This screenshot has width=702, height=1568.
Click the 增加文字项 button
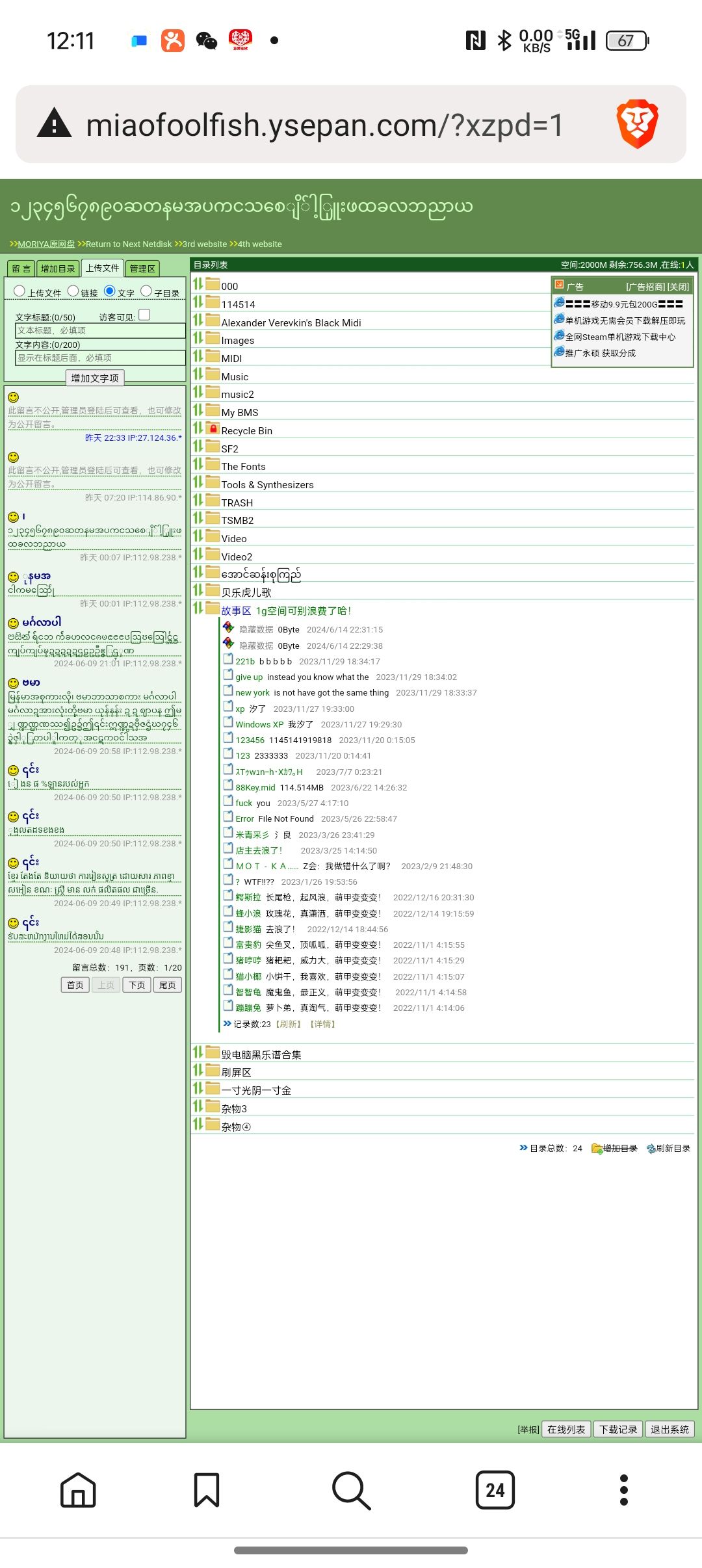coord(95,378)
